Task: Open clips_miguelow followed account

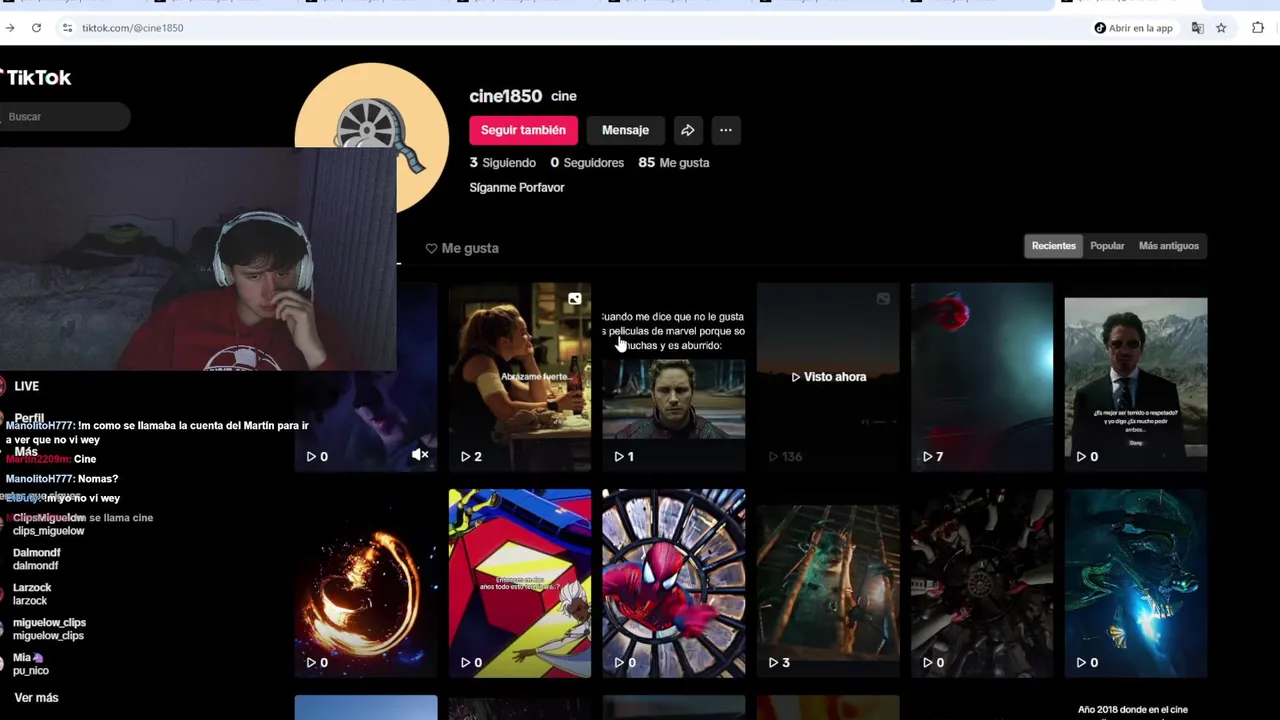Action: [48, 524]
